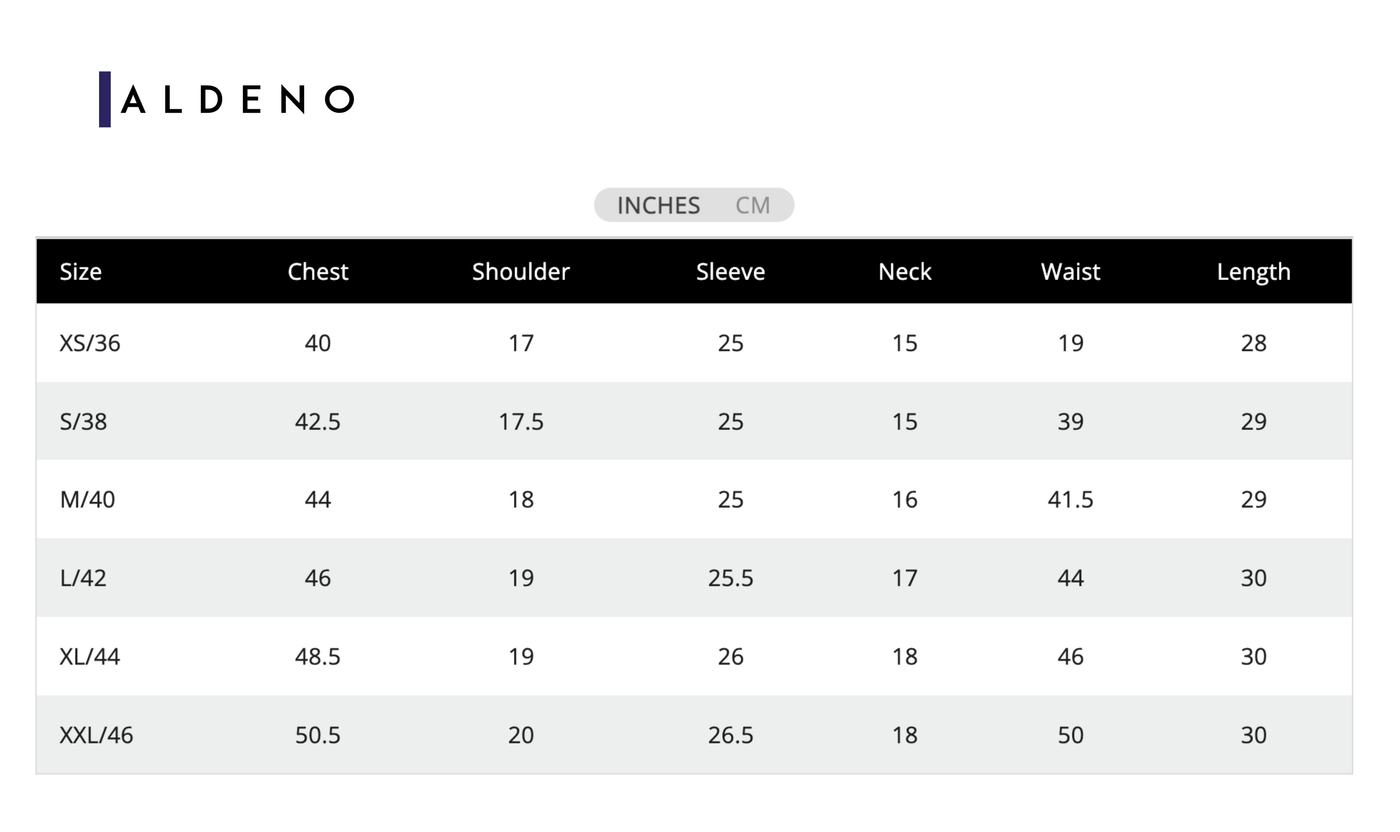Pick the XXL/46 size row label
The height and width of the screenshot is (832, 1400).
96,735
